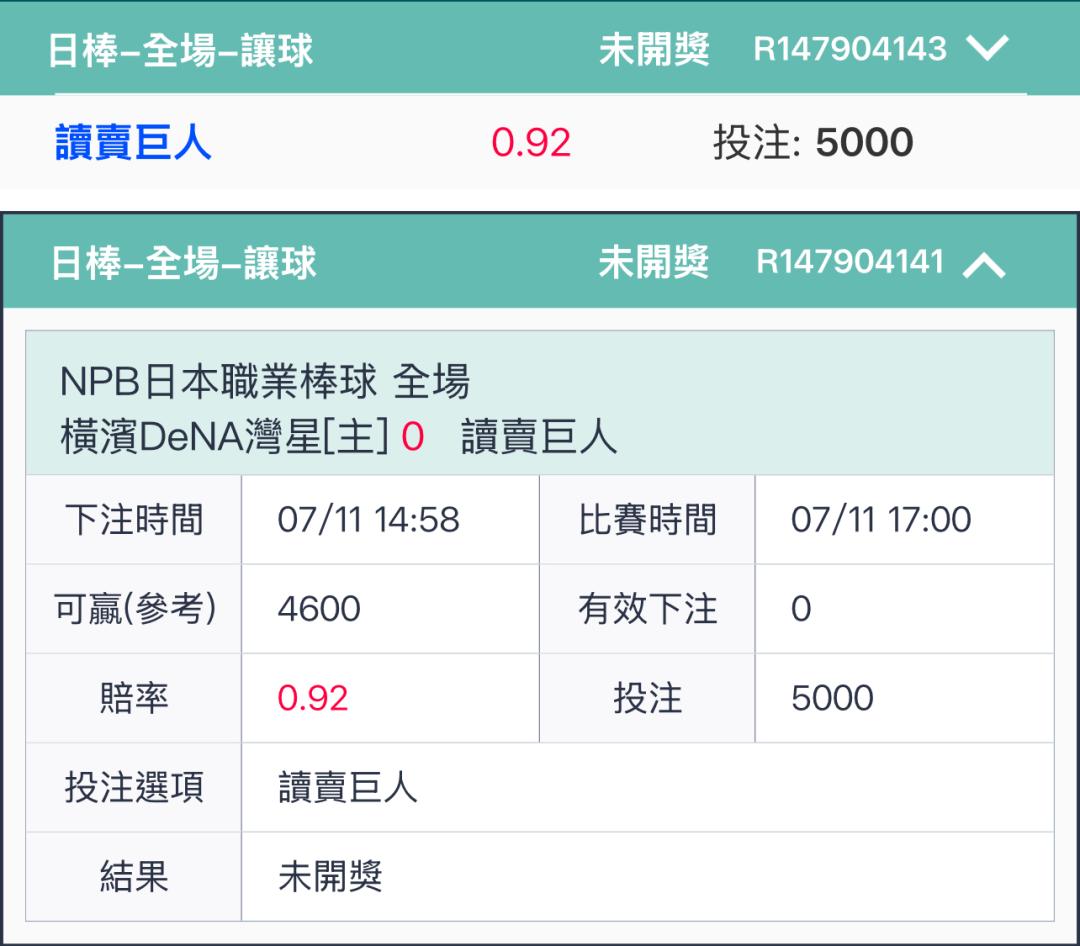Click the red 0.92 odds in first bet row

(x=531, y=143)
